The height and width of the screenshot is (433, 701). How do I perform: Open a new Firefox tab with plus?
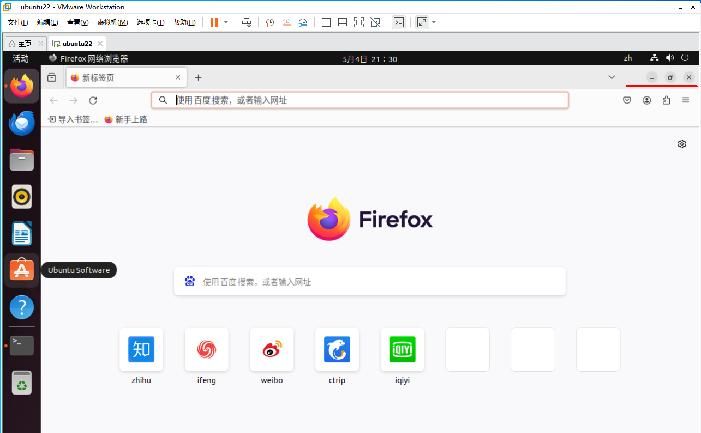pos(198,77)
